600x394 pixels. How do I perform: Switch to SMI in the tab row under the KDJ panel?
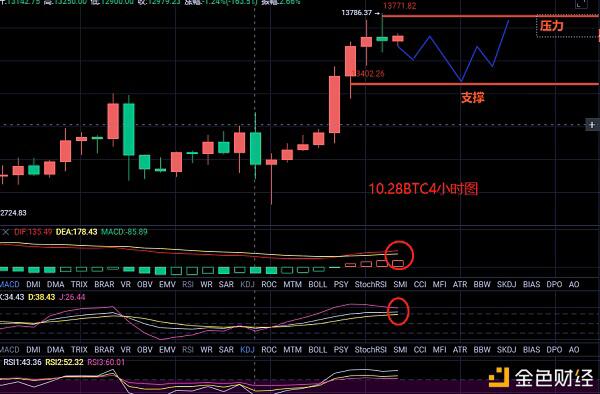click(x=400, y=350)
